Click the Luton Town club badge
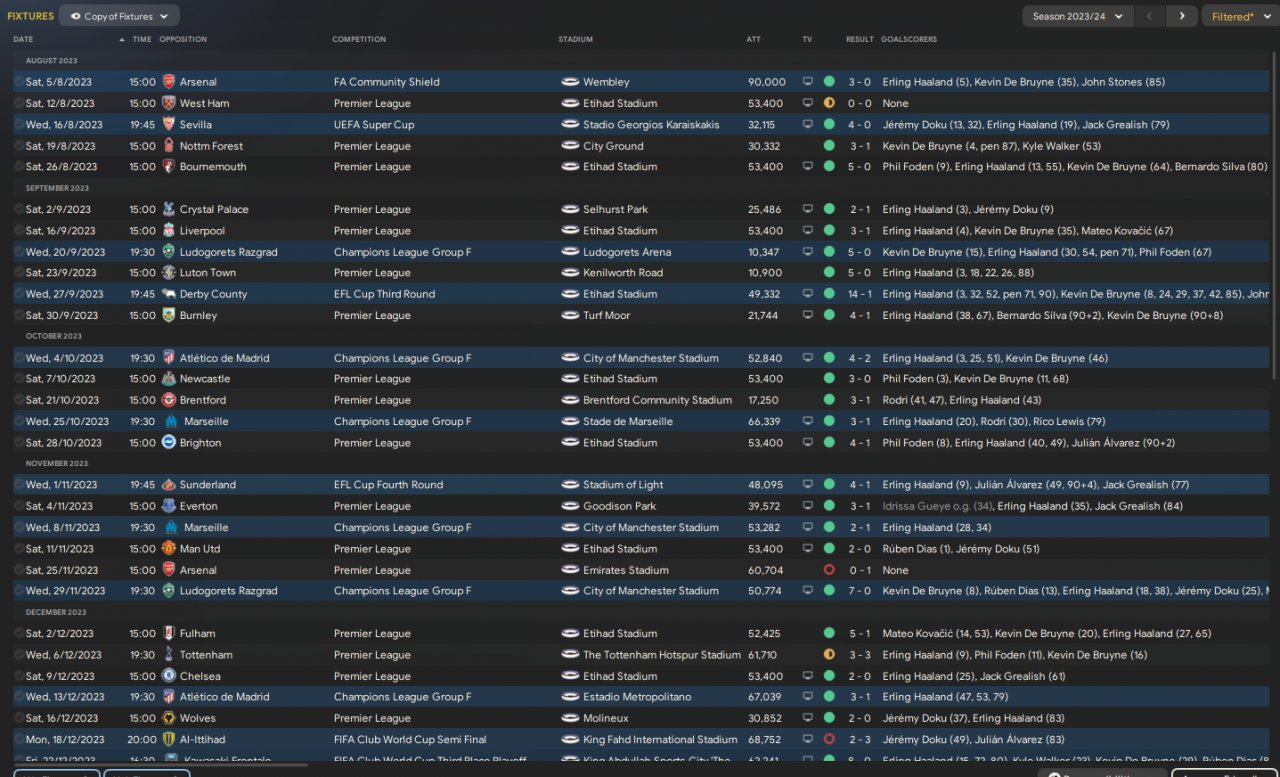Image resolution: width=1280 pixels, height=777 pixels. point(169,273)
